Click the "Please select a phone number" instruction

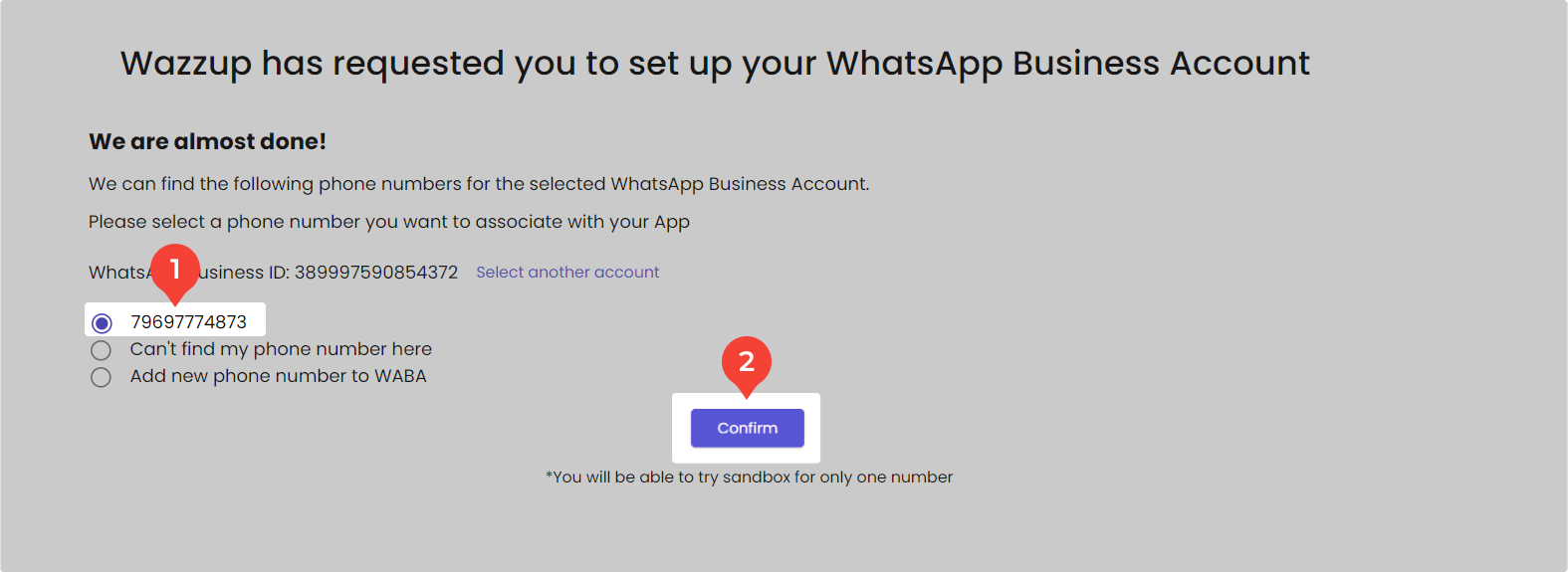pyautogui.click(x=388, y=222)
